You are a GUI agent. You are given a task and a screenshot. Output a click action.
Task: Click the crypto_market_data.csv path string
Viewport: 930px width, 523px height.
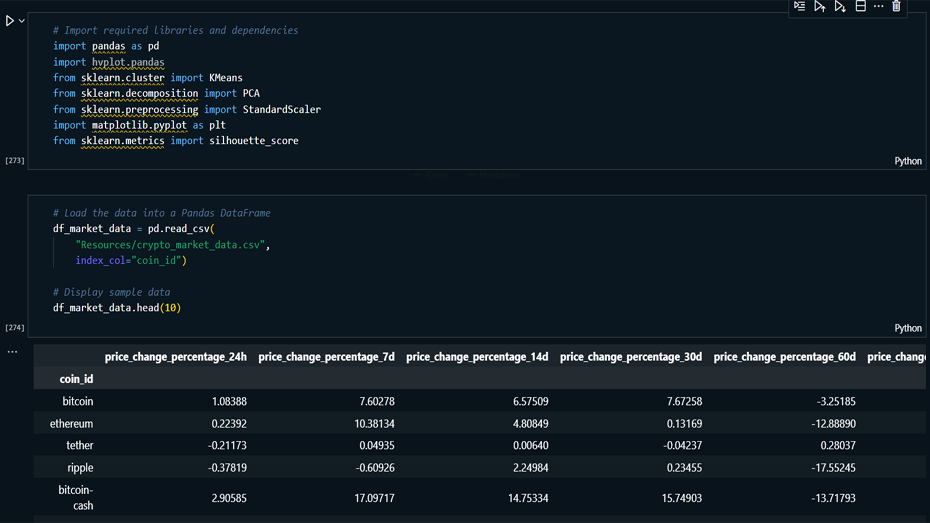[x=172, y=245]
